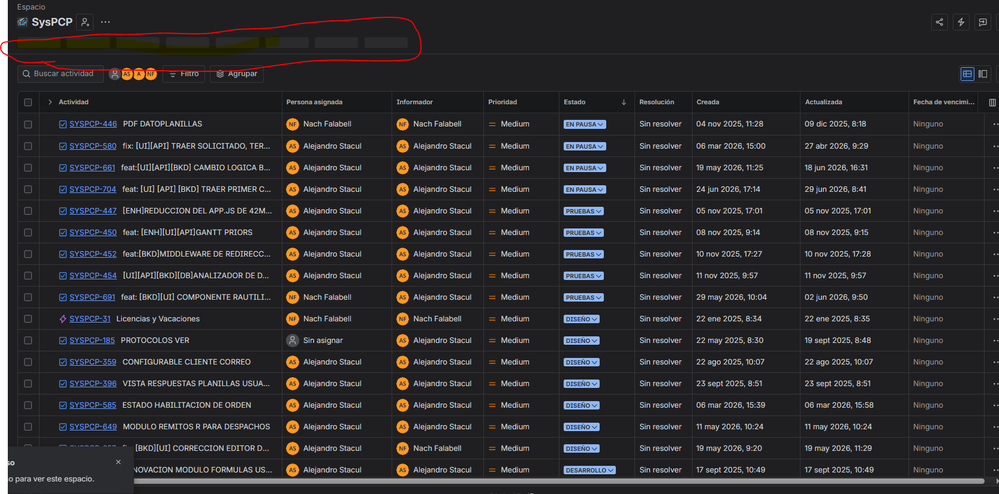Open the SYSPCP-580 issue link
Image resolution: width=999 pixels, height=494 pixels.
pyautogui.click(x=93, y=146)
